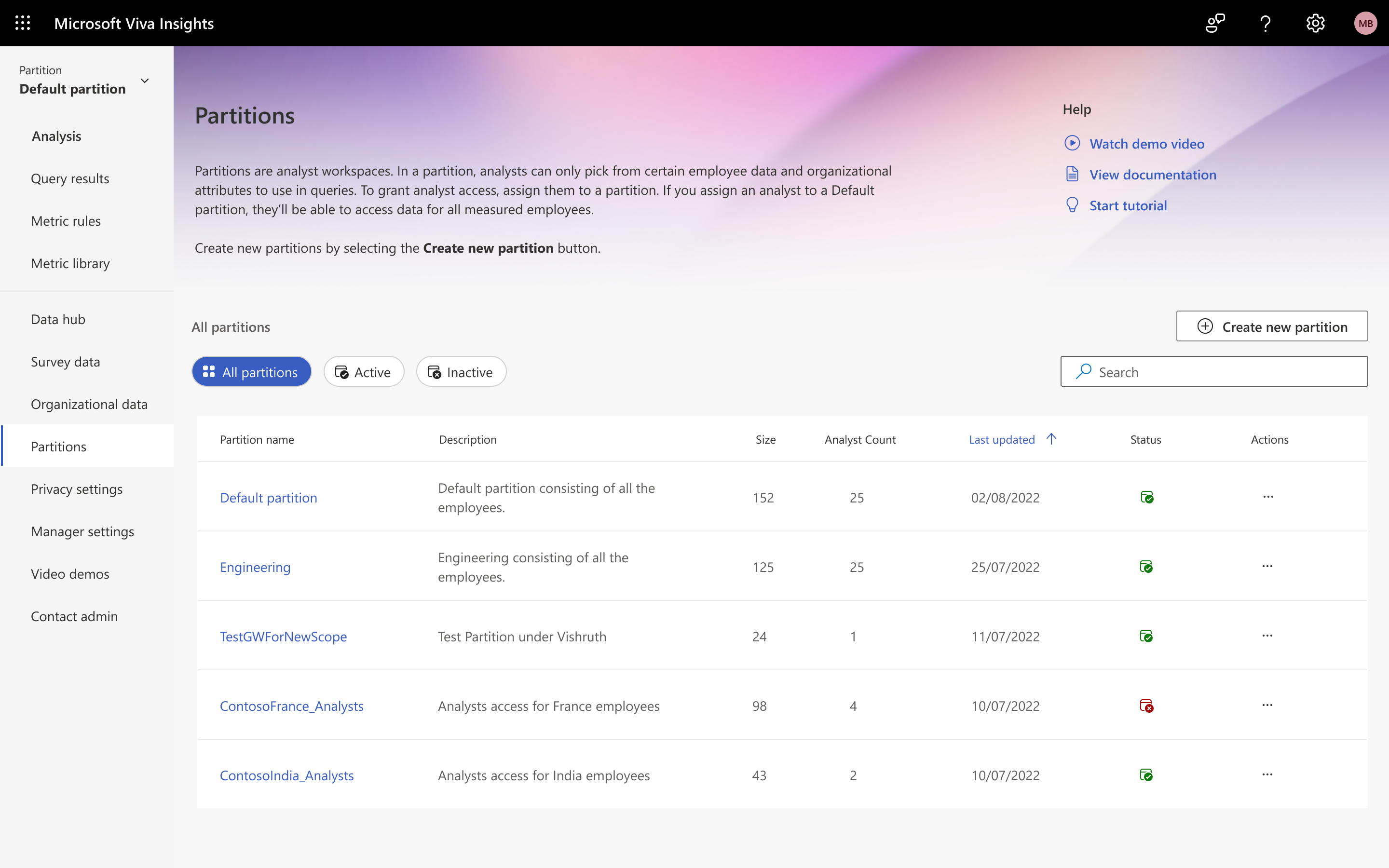
Task: Click the Default partition active status icon
Action: click(x=1147, y=497)
